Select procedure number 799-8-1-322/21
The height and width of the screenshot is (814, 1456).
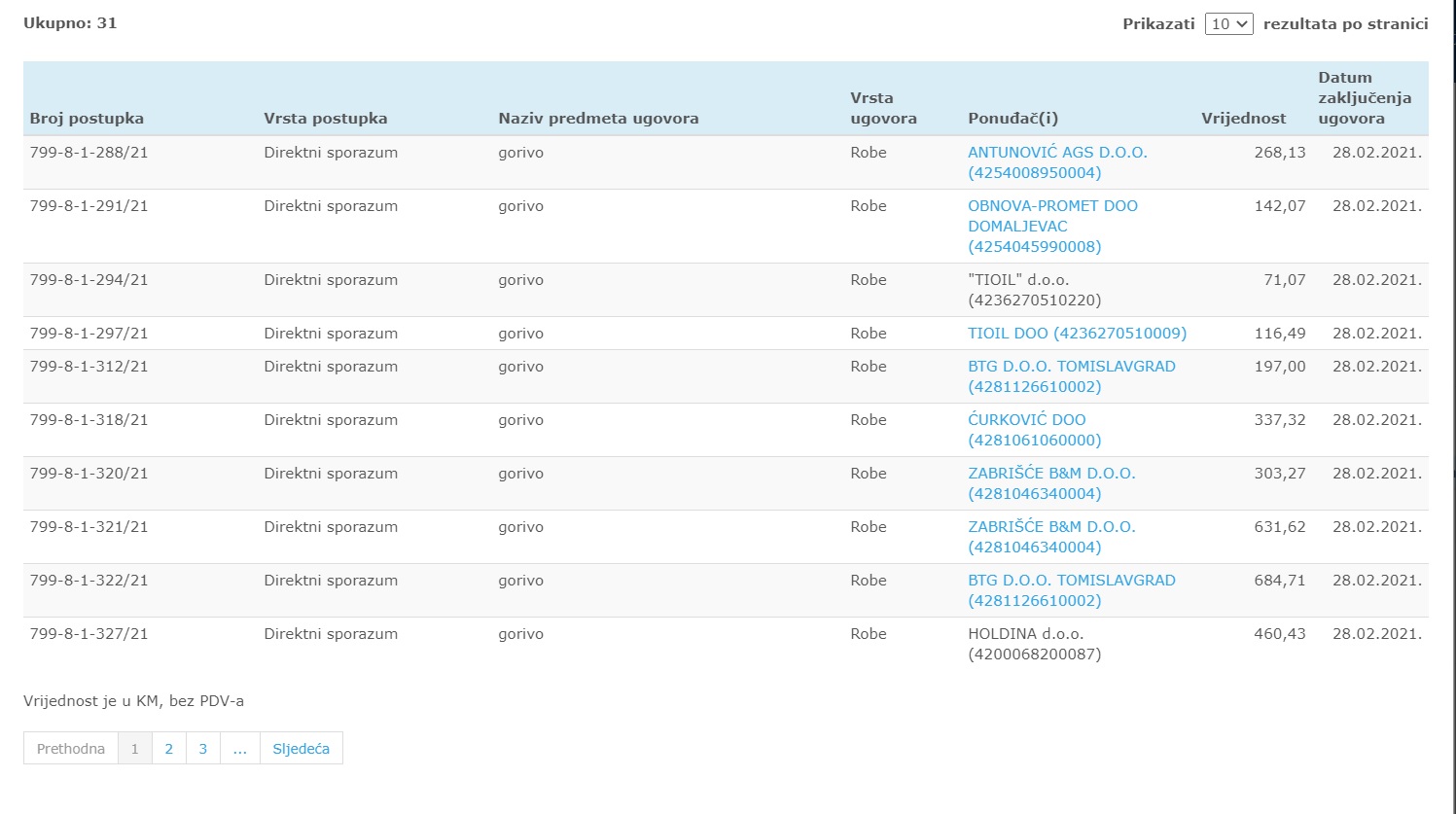pyautogui.click(x=89, y=580)
